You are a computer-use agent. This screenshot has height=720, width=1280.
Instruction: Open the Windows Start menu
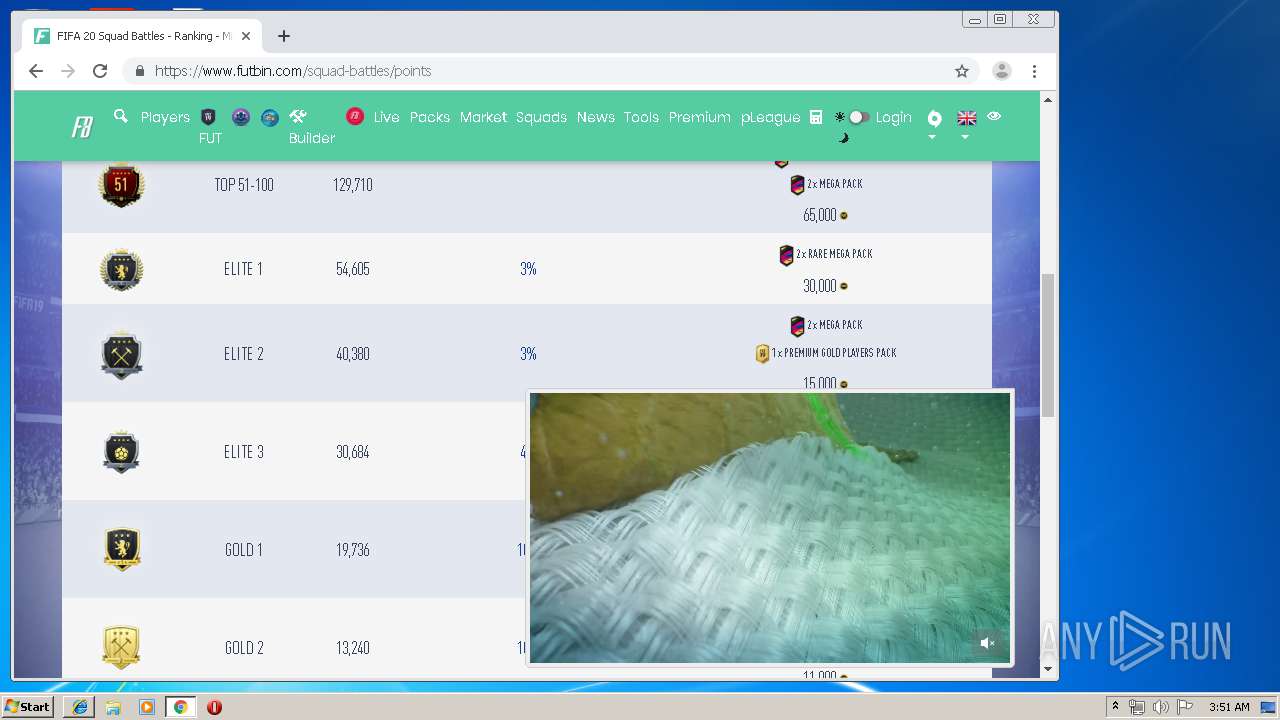tap(28, 707)
